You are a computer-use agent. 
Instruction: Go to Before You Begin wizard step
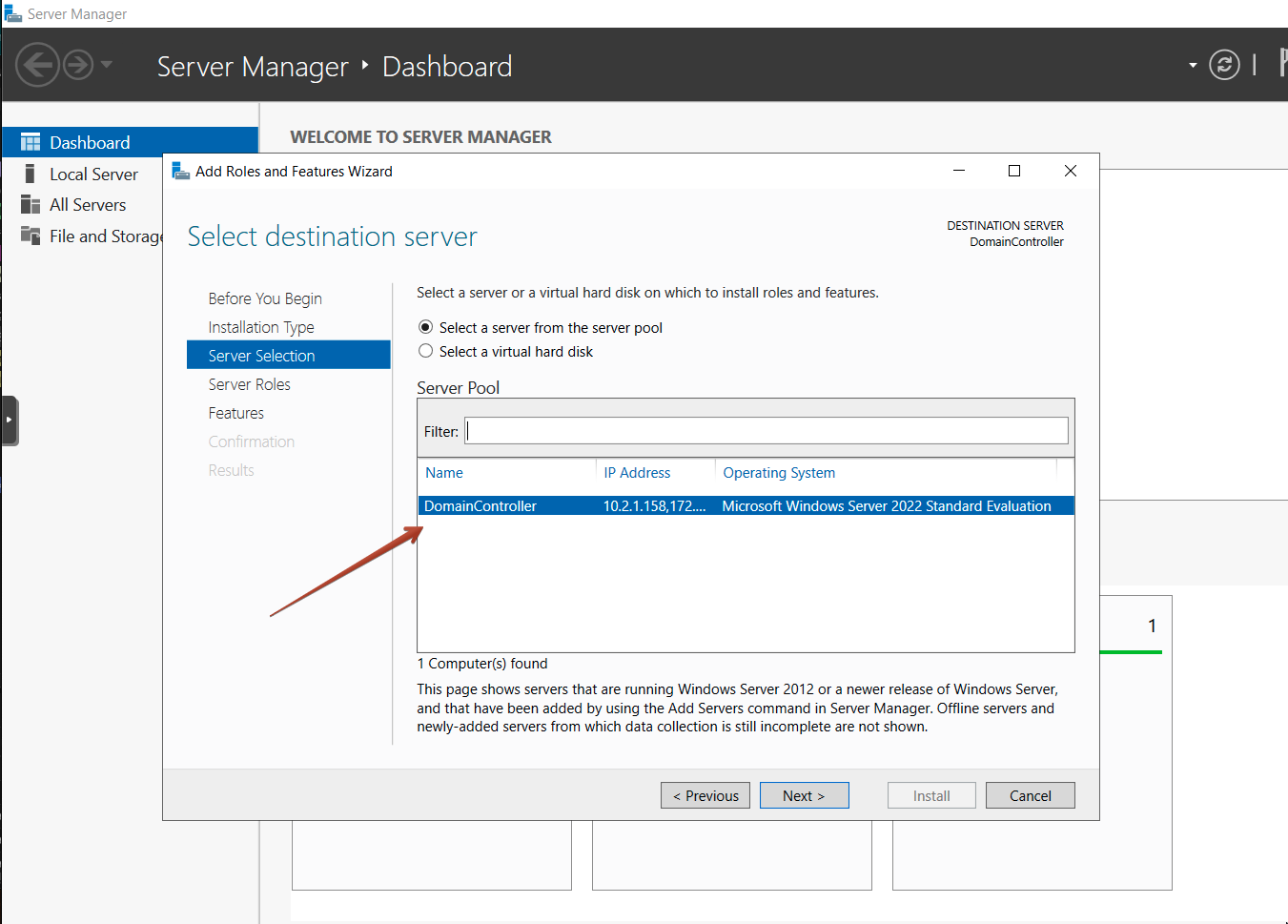(x=265, y=298)
